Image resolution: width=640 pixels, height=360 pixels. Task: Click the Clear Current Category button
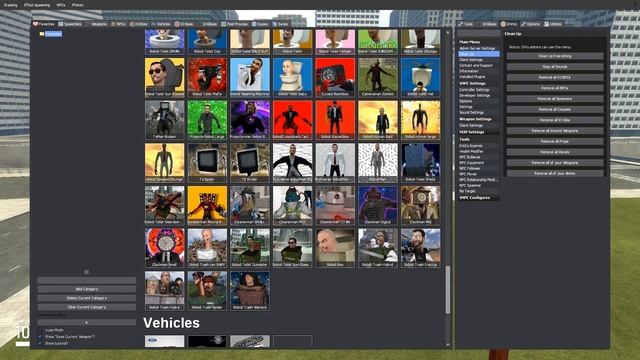(x=87, y=307)
